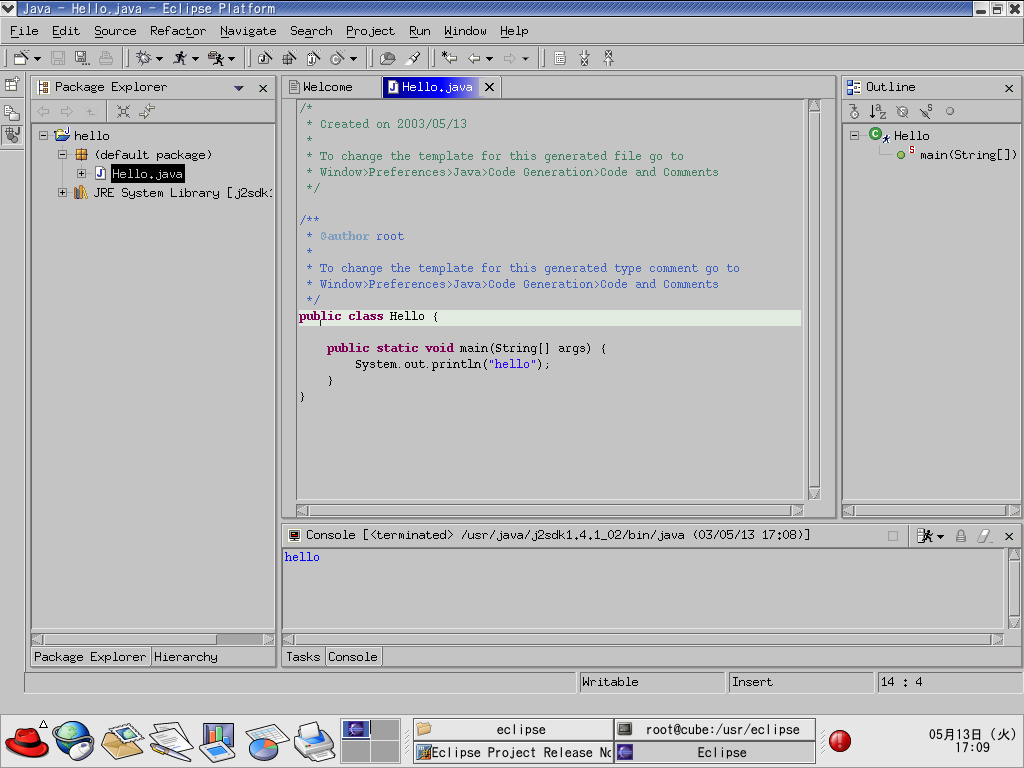Toggle Hide Non-Public Members in Outline
This screenshot has width=1024, height=768.
pyautogui.click(x=950, y=111)
